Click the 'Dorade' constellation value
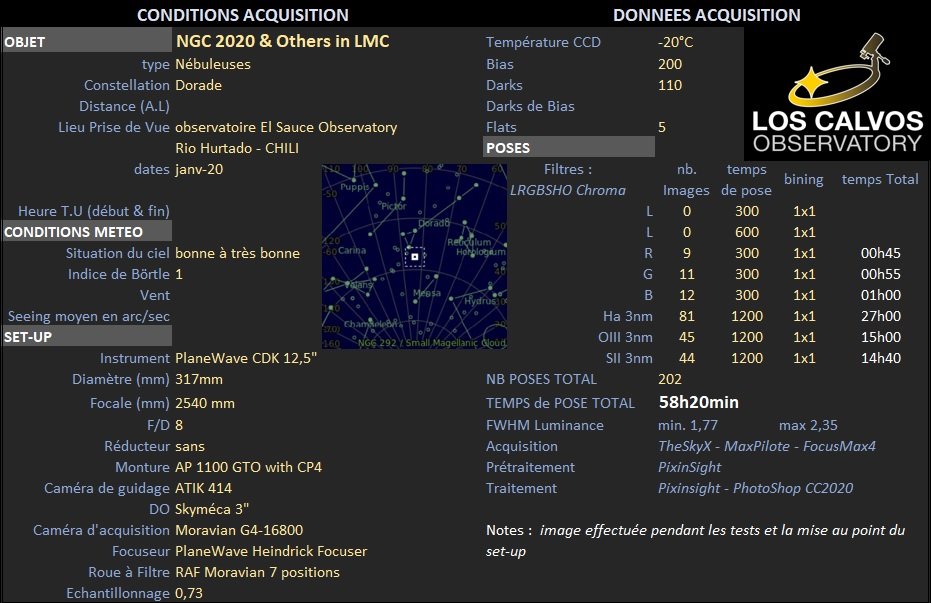Image resolution: width=931 pixels, height=603 pixels. [x=198, y=85]
